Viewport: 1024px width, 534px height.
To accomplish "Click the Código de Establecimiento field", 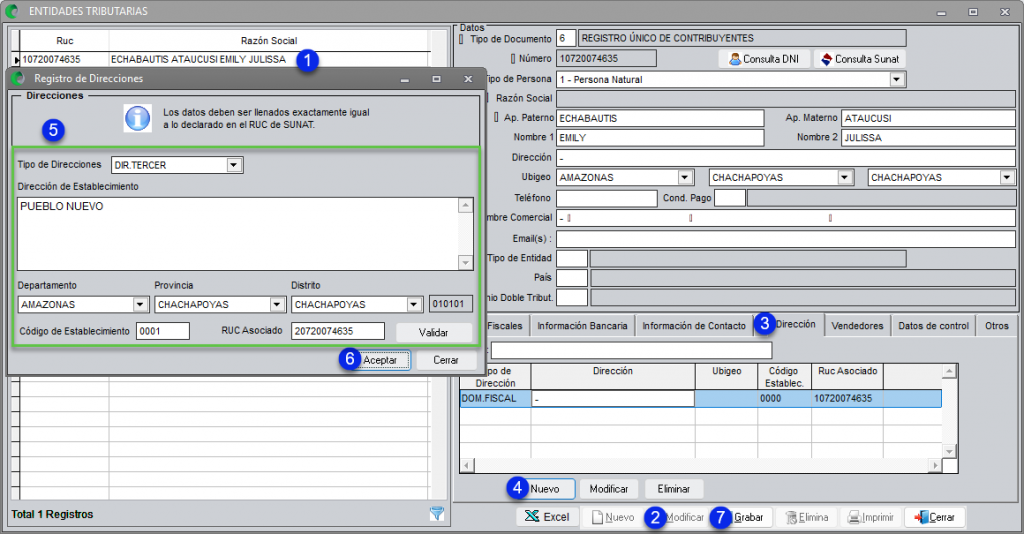I will click(x=163, y=331).
